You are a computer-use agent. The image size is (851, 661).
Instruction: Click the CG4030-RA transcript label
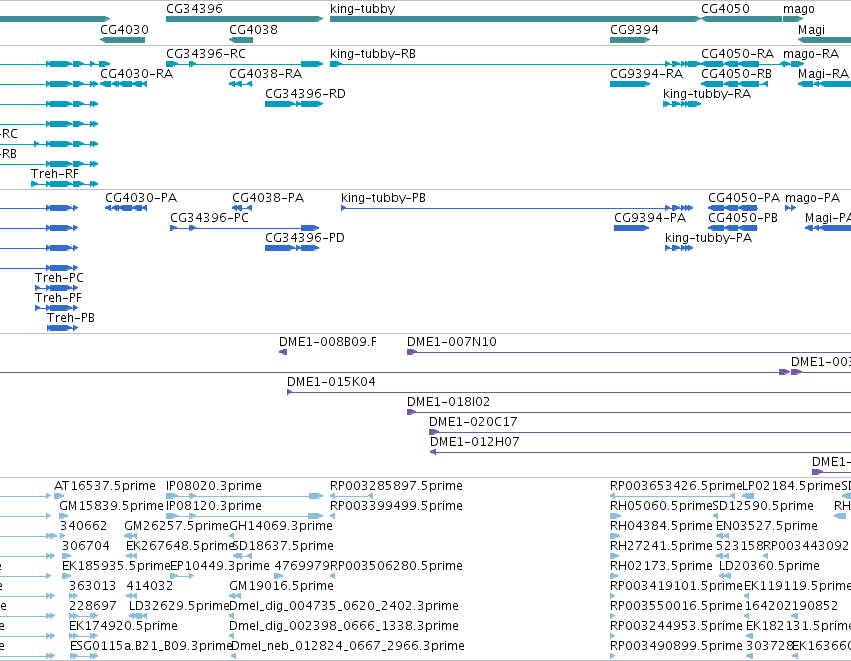coord(137,74)
